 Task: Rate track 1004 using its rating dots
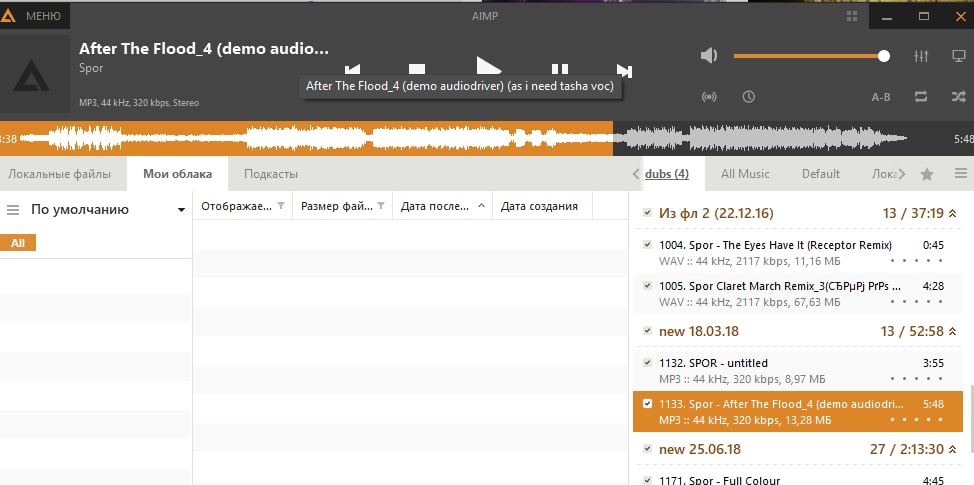click(x=917, y=261)
